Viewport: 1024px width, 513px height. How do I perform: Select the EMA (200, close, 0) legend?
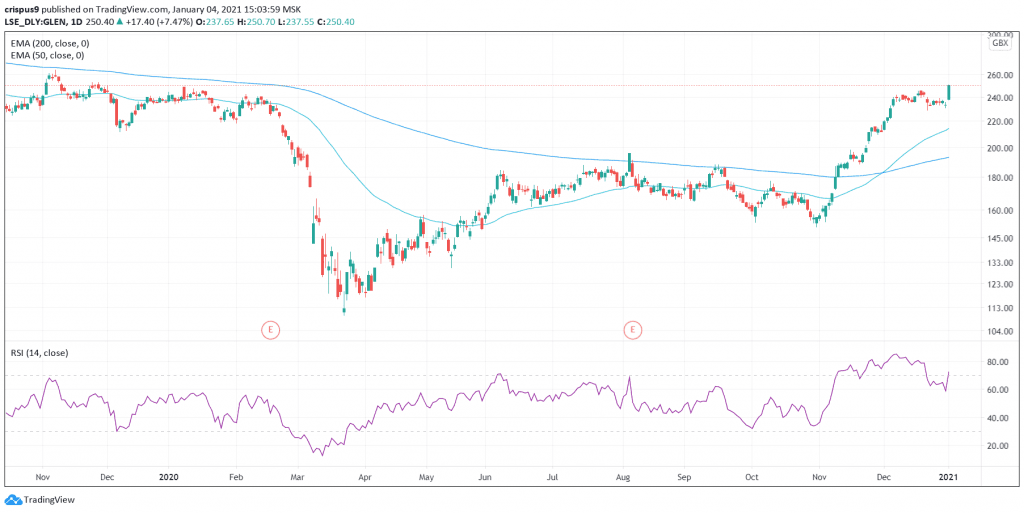point(49,43)
